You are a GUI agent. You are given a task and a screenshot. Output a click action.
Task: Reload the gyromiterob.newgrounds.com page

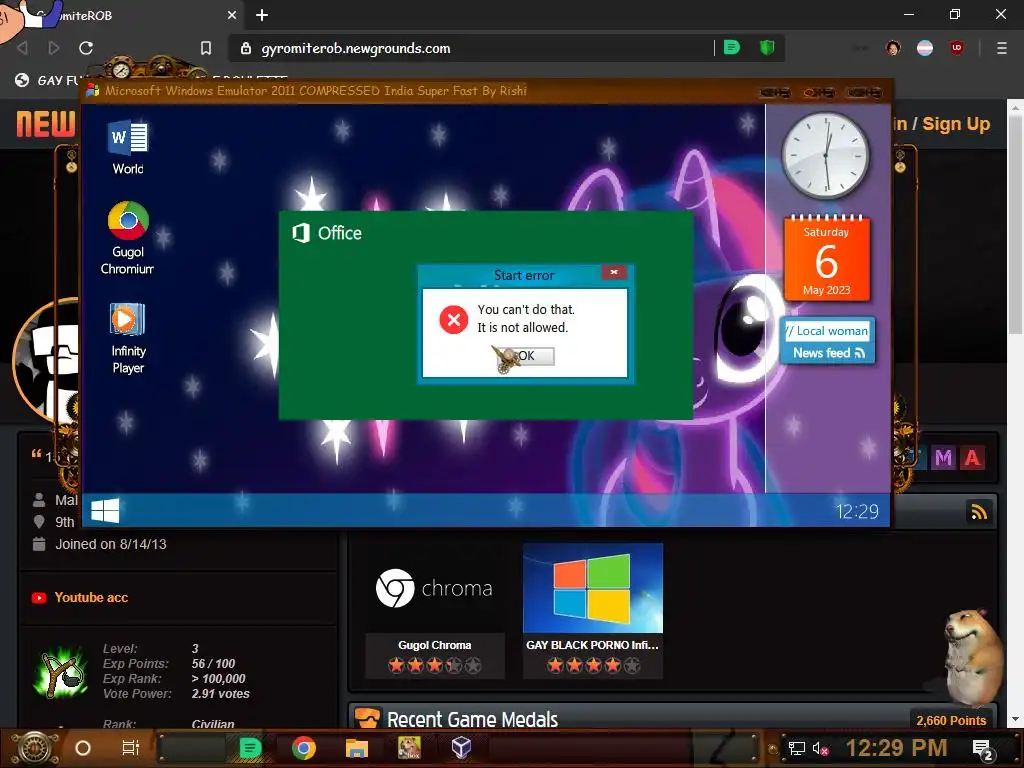(x=86, y=48)
